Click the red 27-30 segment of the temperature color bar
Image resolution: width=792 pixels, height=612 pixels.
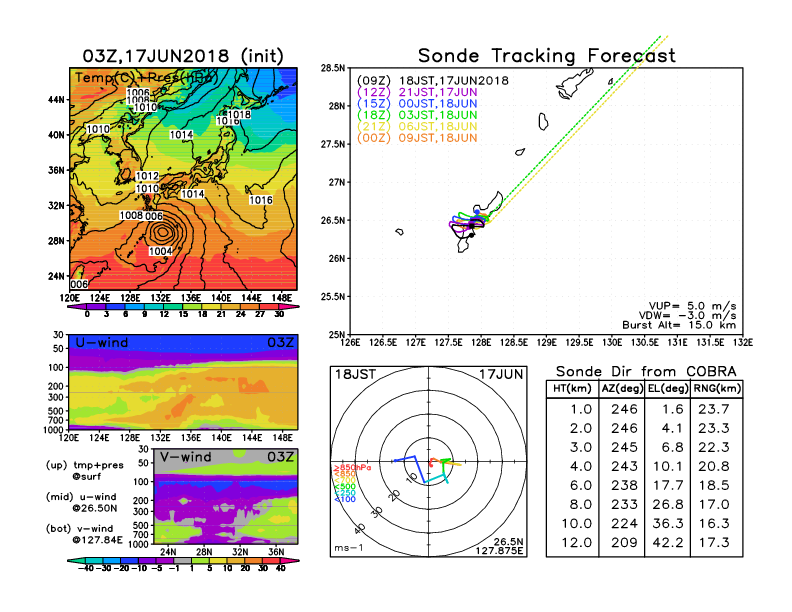[x=270, y=307]
